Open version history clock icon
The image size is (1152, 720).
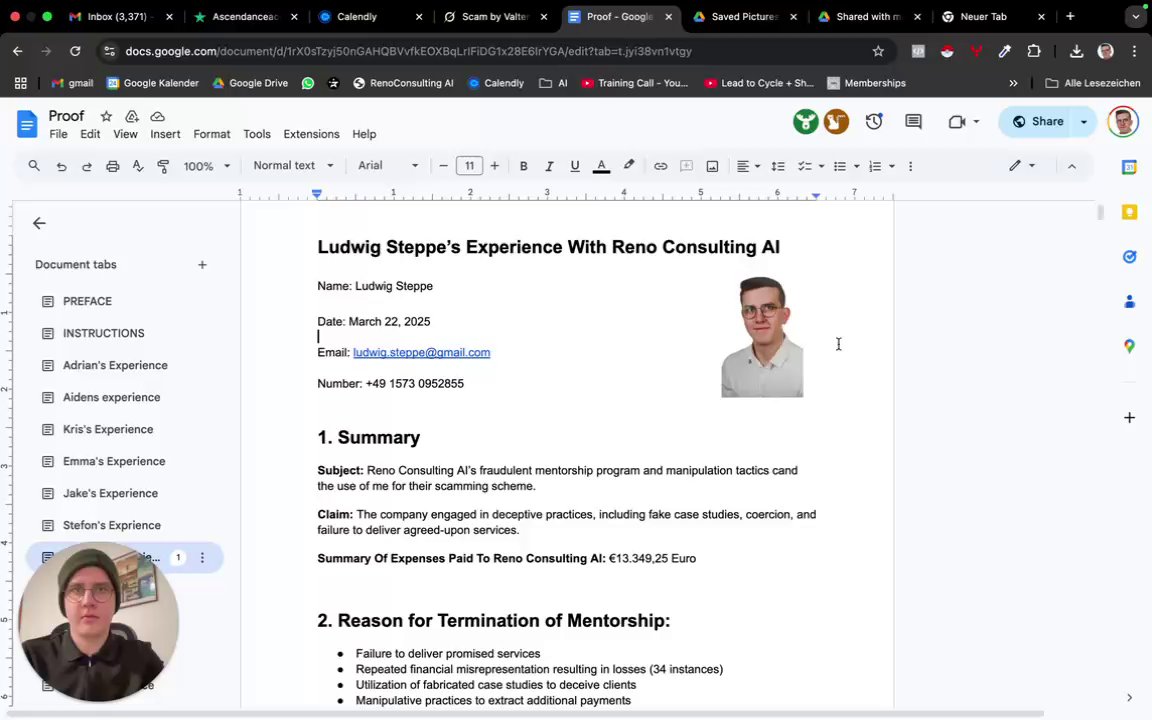874,122
